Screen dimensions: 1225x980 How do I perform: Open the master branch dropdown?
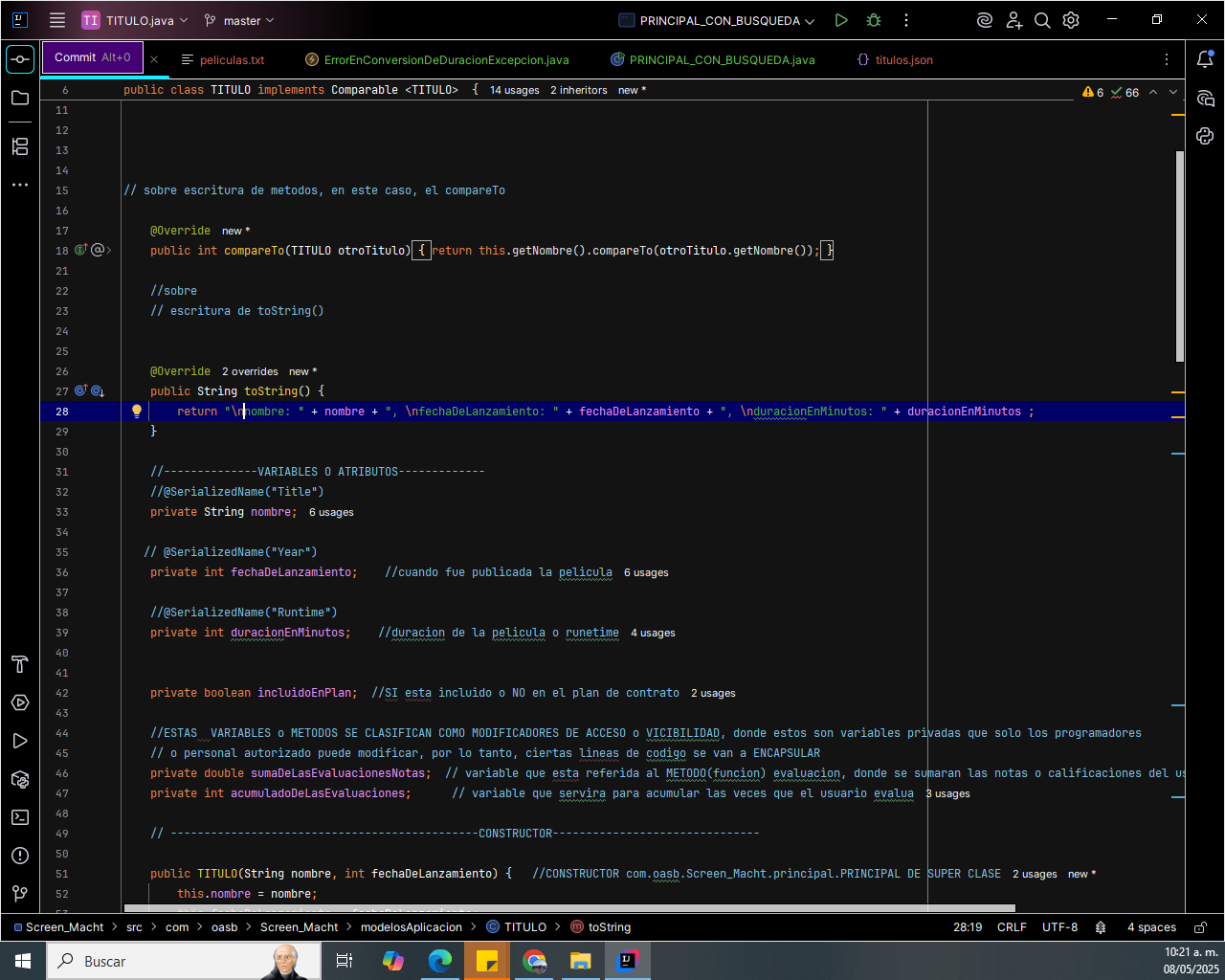click(x=239, y=20)
